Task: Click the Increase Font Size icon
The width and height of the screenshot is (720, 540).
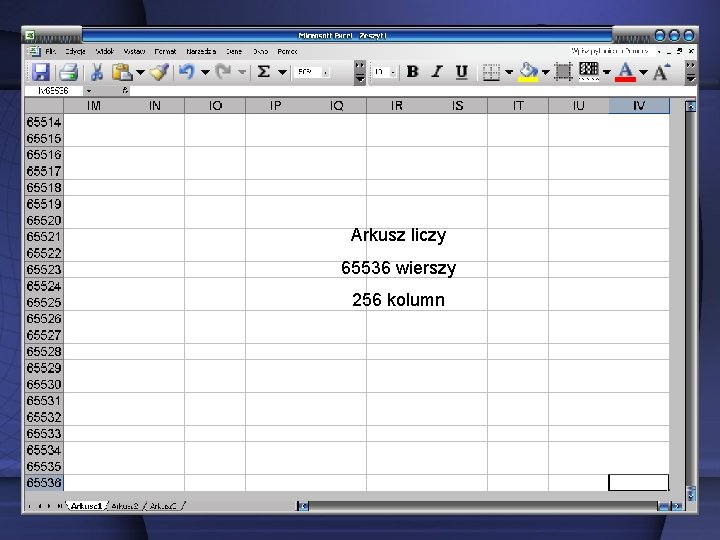Action: point(662,72)
